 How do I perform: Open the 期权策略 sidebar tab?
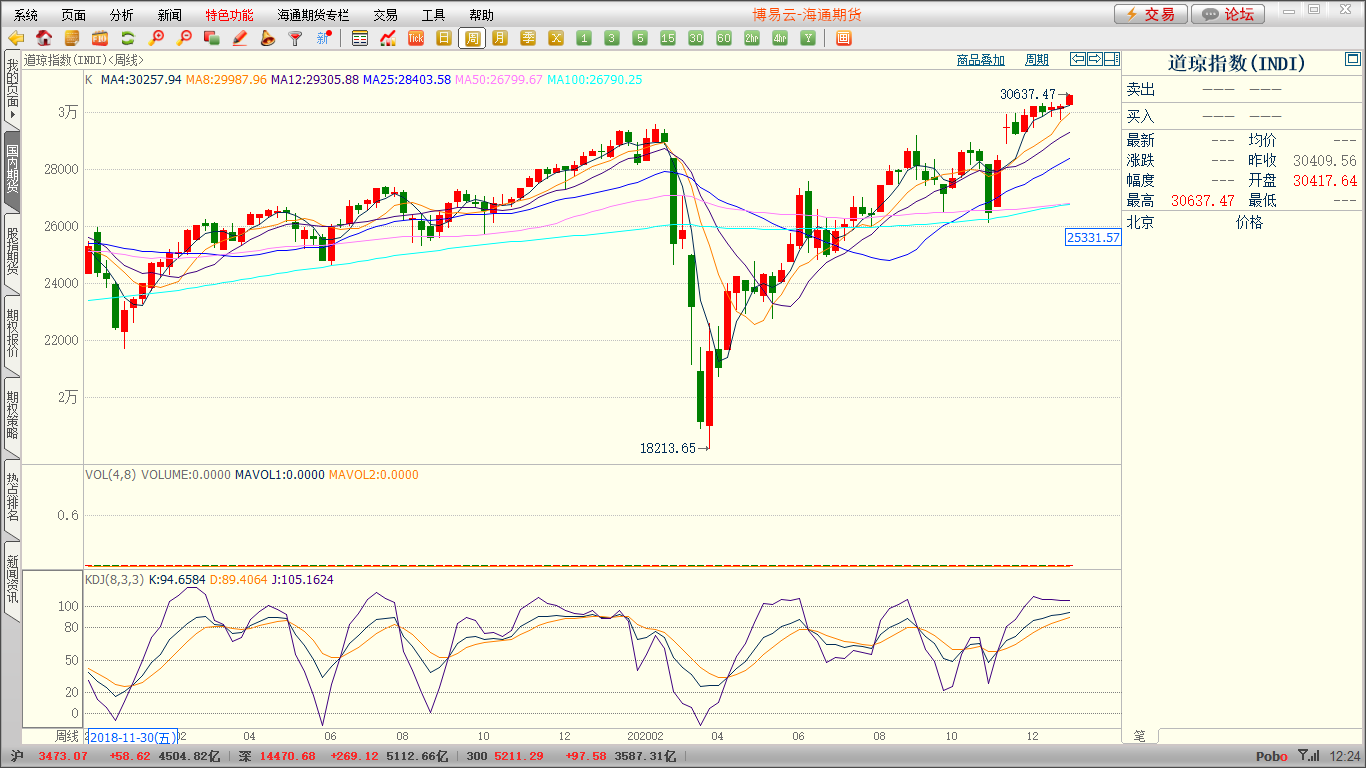12,415
